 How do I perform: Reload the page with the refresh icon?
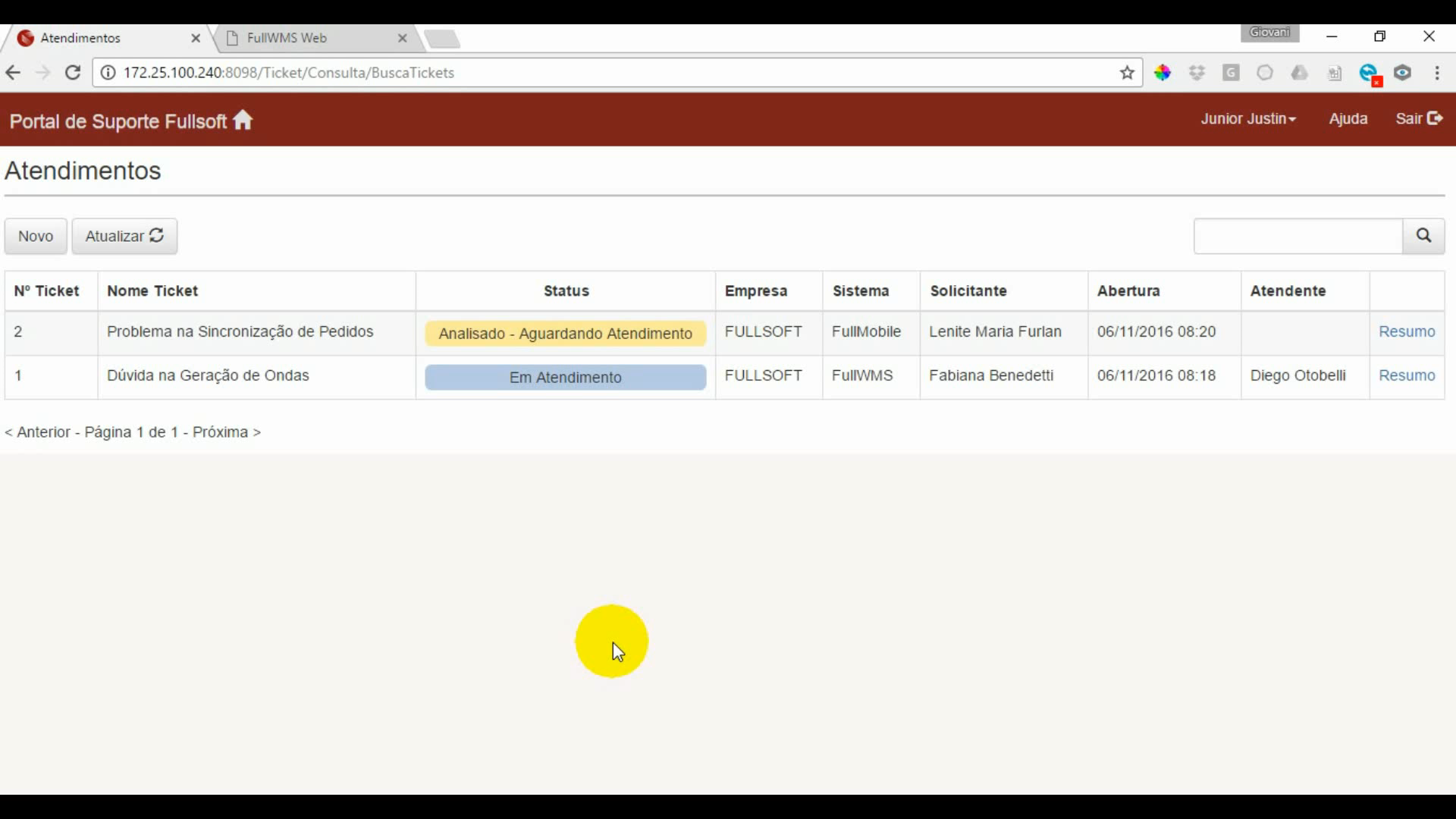click(x=73, y=73)
